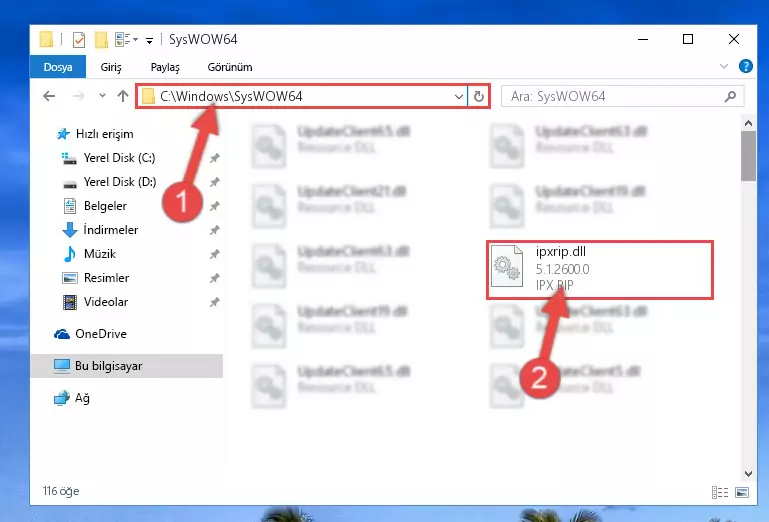
Task: Click the pin icon beside Yerel Disk (C:)
Action: pos(215,158)
